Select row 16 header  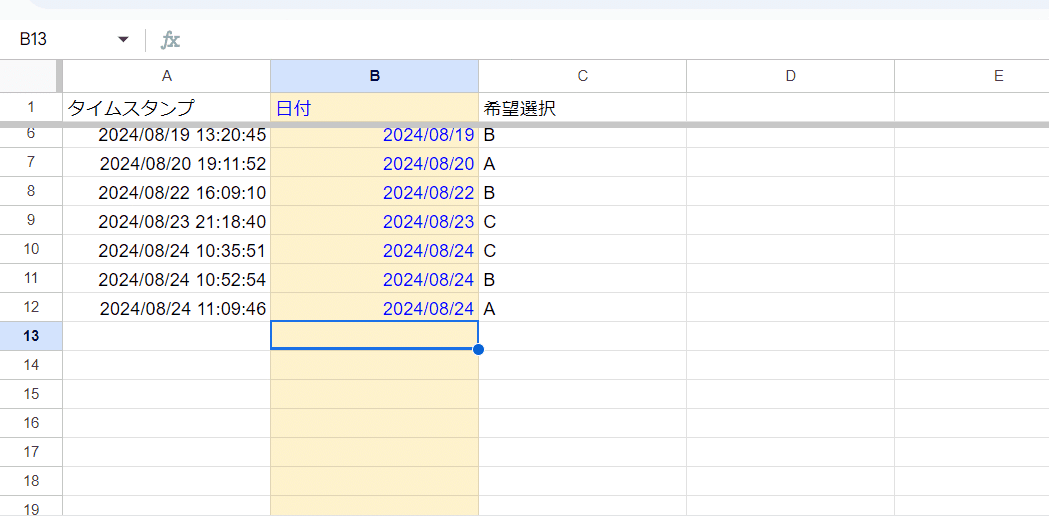[x=31, y=423]
